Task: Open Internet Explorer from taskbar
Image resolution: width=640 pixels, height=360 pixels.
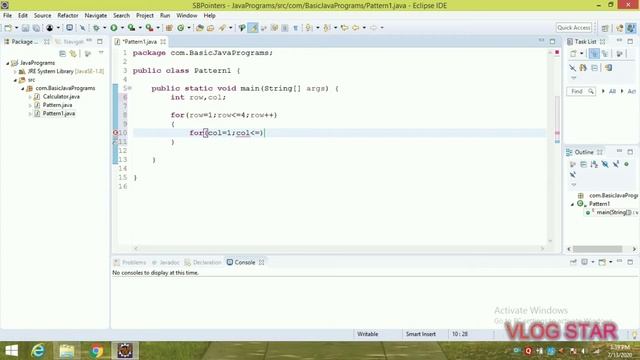Action: tap(38, 351)
